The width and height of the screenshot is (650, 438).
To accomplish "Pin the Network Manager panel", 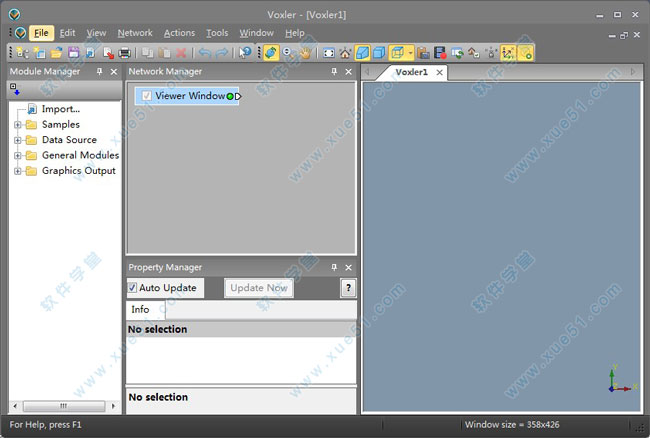I will [x=334, y=72].
